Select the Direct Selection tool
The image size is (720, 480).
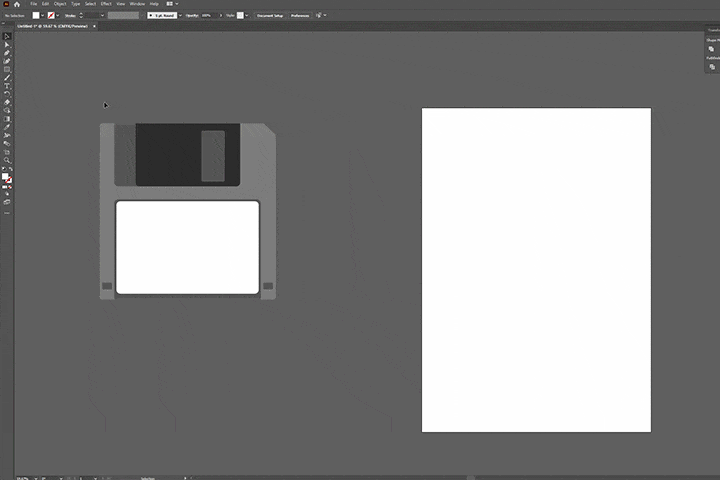[x=7, y=45]
